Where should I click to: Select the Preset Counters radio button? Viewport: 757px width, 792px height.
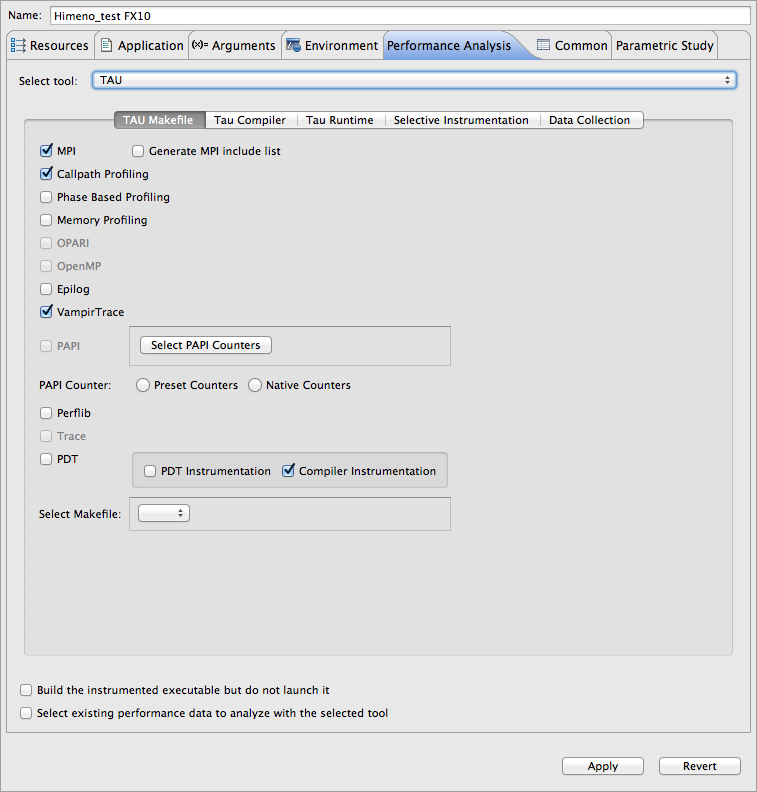[x=144, y=385]
